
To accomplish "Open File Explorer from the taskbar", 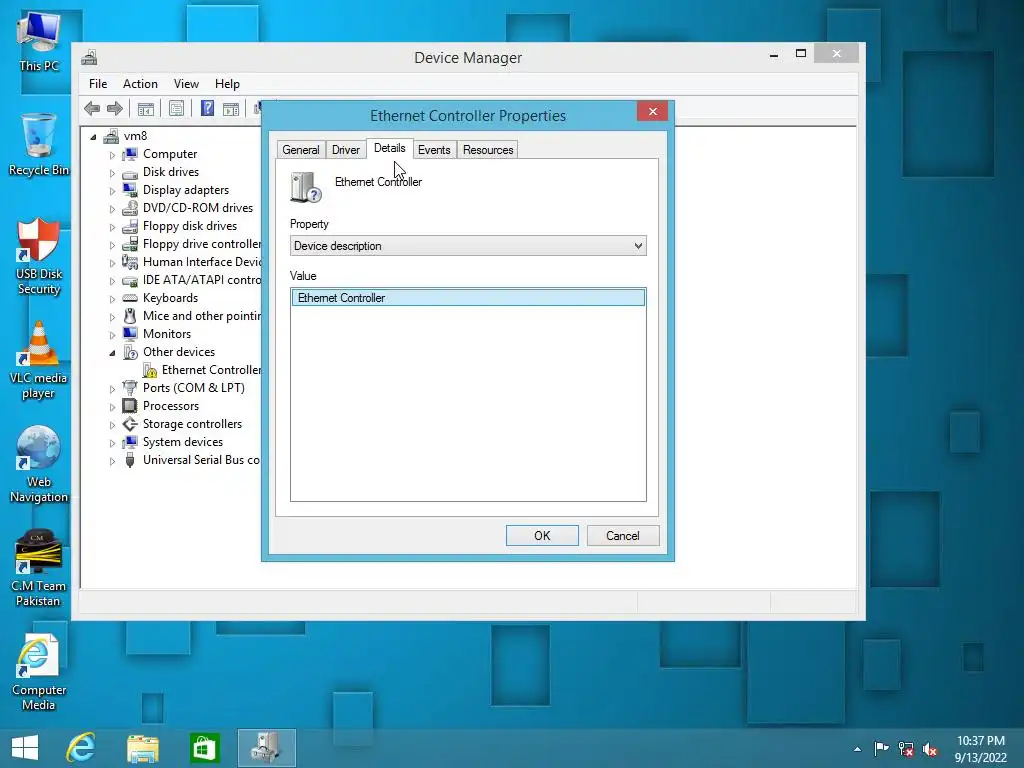I will pyautogui.click(x=142, y=748).
